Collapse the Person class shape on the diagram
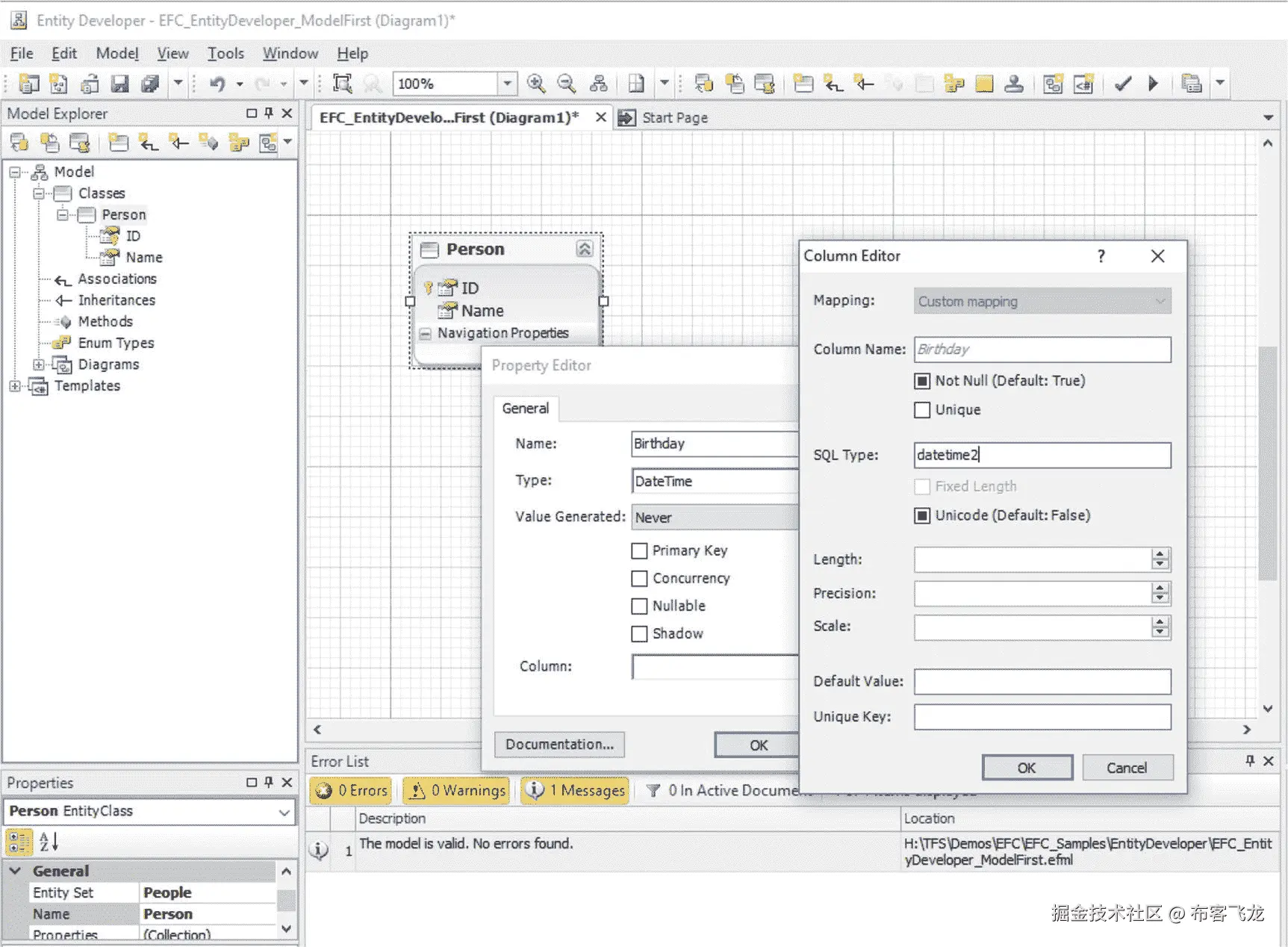Image resolution: width=1288 pixels, height=947 pixels. [585, 249]
